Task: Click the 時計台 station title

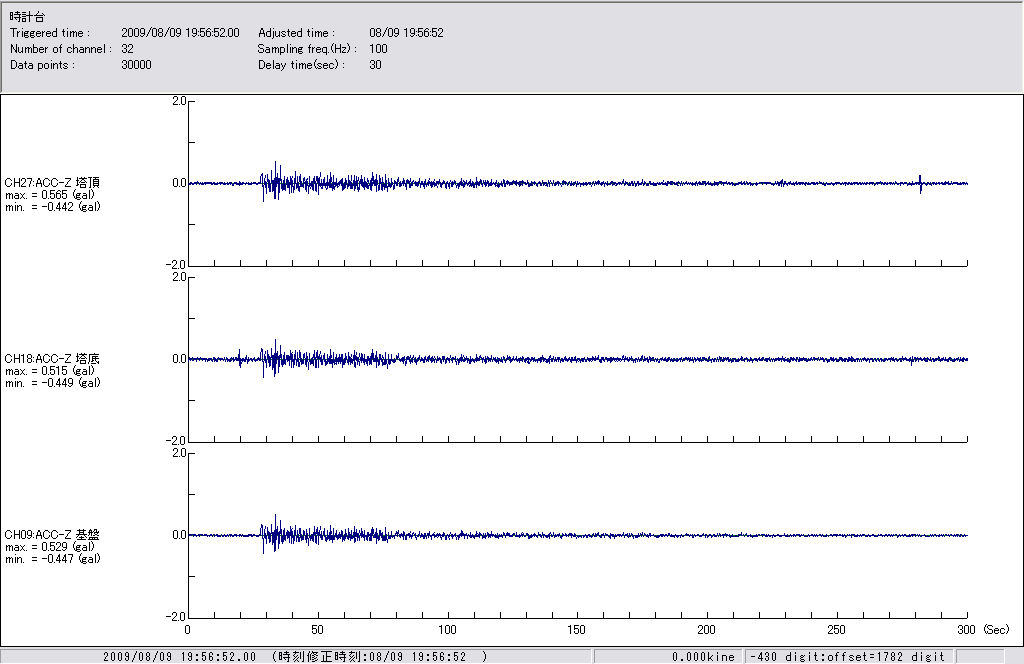Action: pyautogui.click(x=26, y=17)
